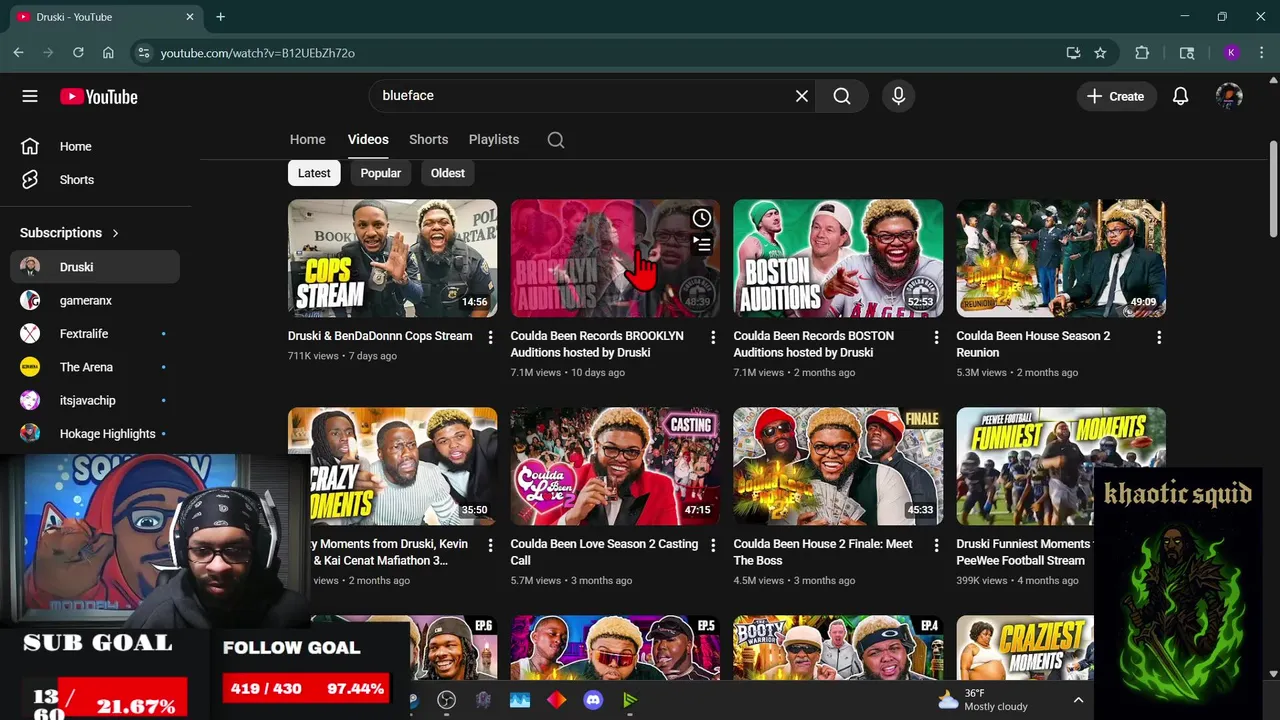
Task: Open the Chrome three-dot menu
Action: coord(1260,53)
